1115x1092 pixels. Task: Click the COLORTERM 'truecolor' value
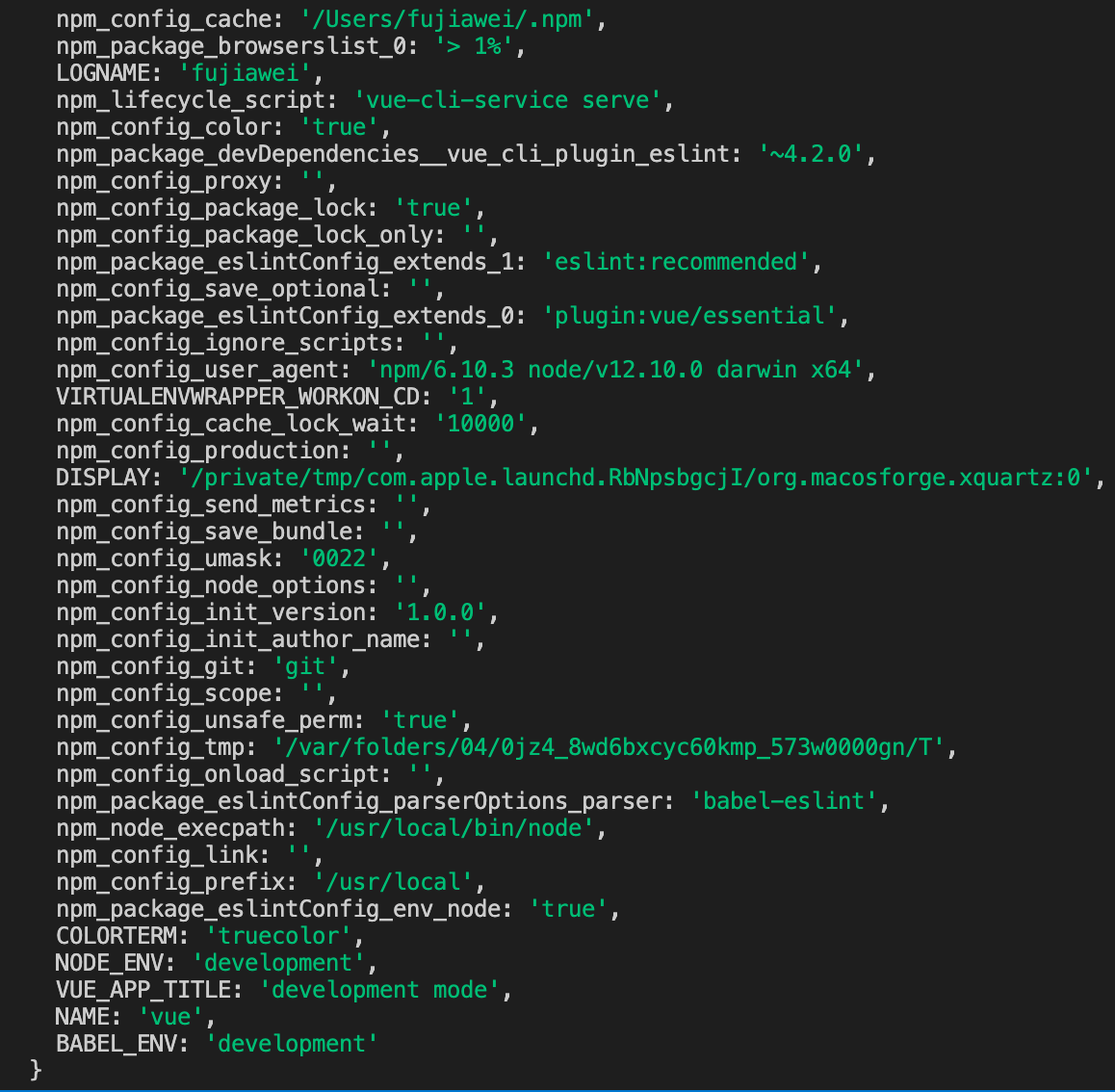click(x=278, y=936)
